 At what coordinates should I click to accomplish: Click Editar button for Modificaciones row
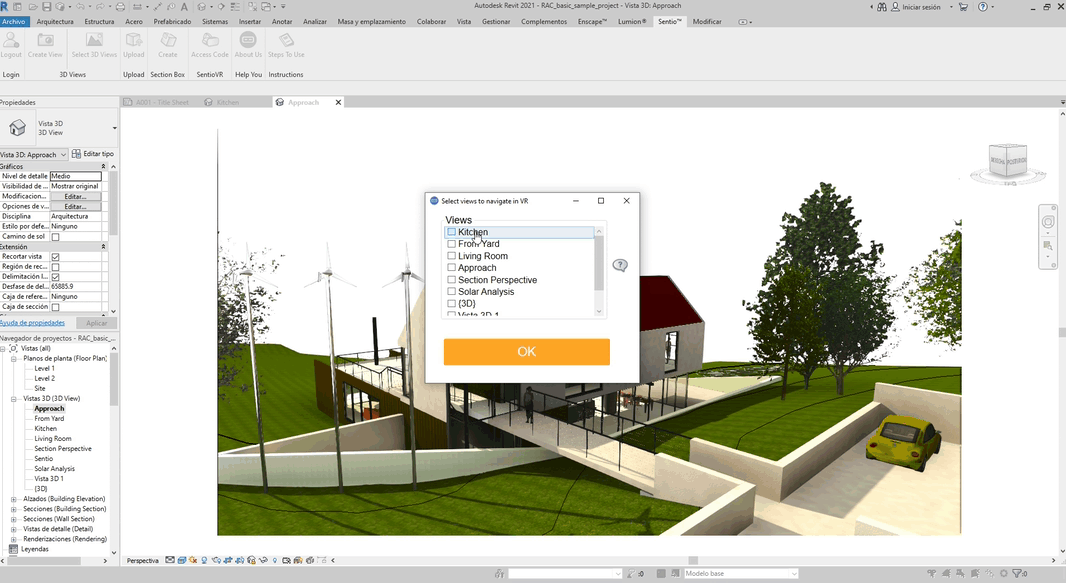[x=75, y=196]
